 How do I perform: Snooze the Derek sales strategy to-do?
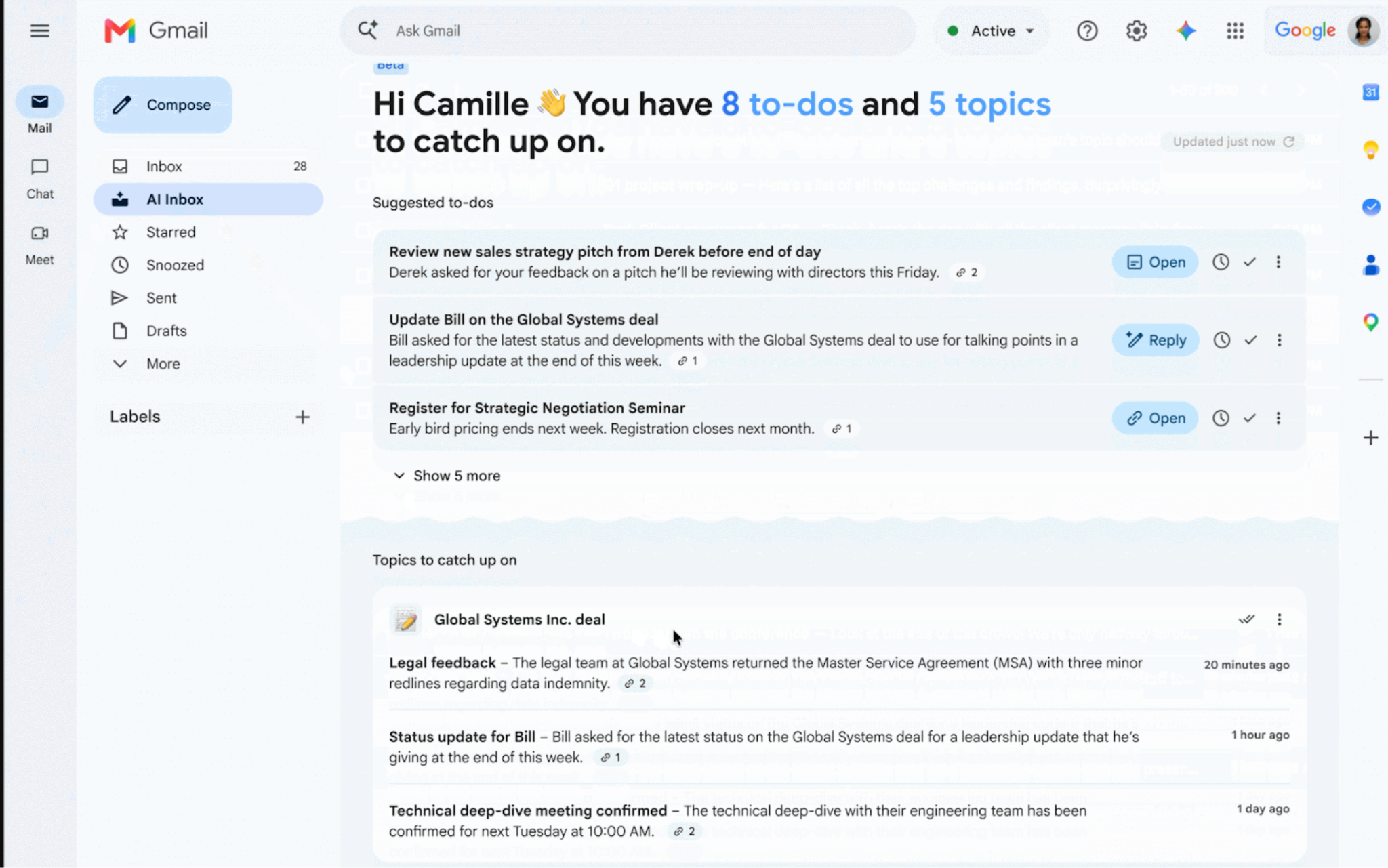pyautogui.click(x=1221, y=262)
